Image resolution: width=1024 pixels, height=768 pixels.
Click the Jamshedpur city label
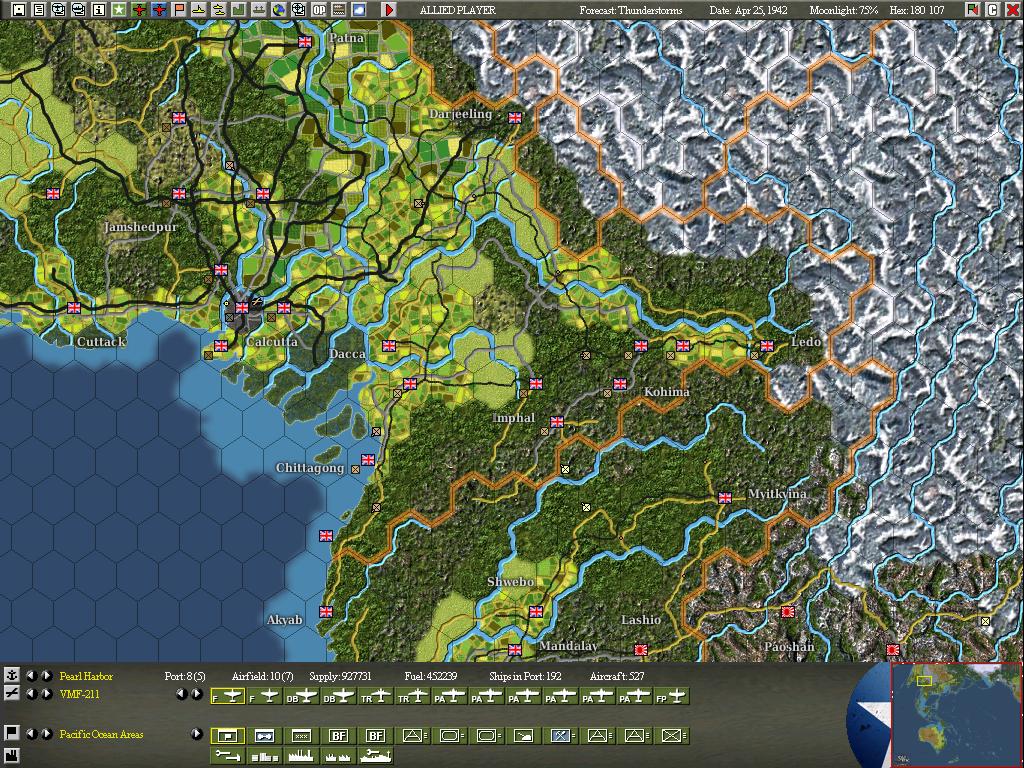[x=141, y=227]
